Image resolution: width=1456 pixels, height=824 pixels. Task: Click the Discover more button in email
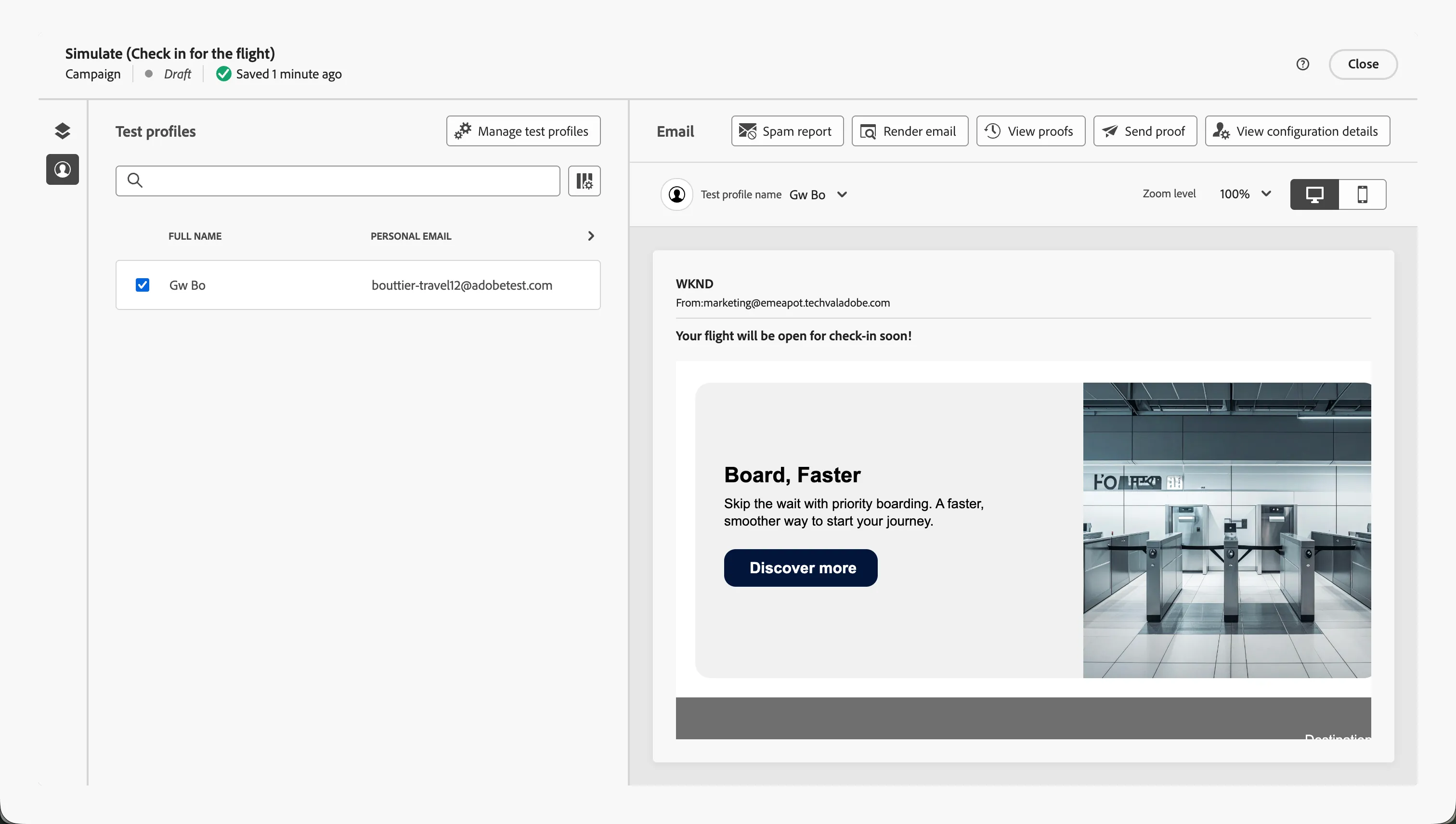pos(800,567)
